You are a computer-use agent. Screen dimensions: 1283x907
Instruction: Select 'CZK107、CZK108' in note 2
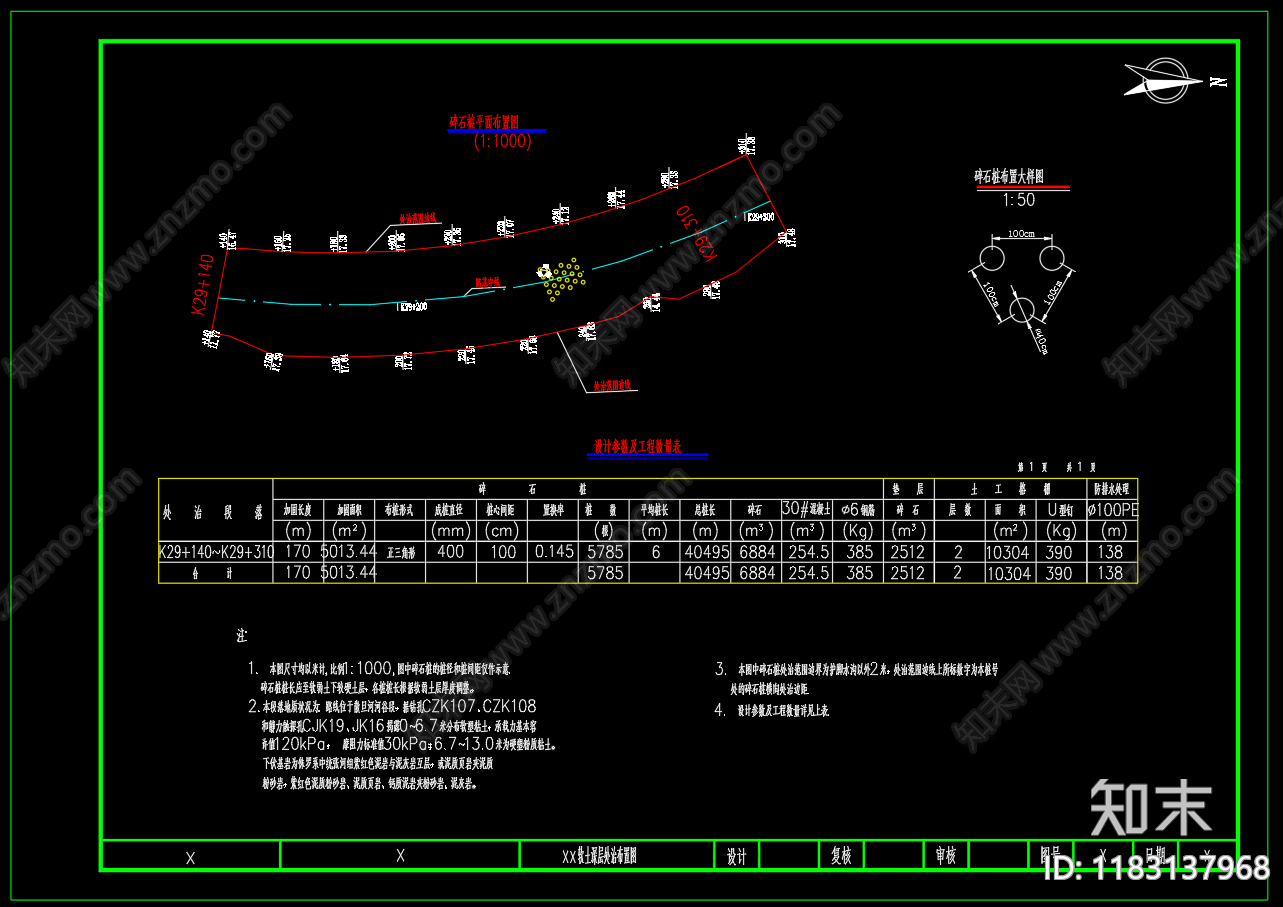coord(479,706)
